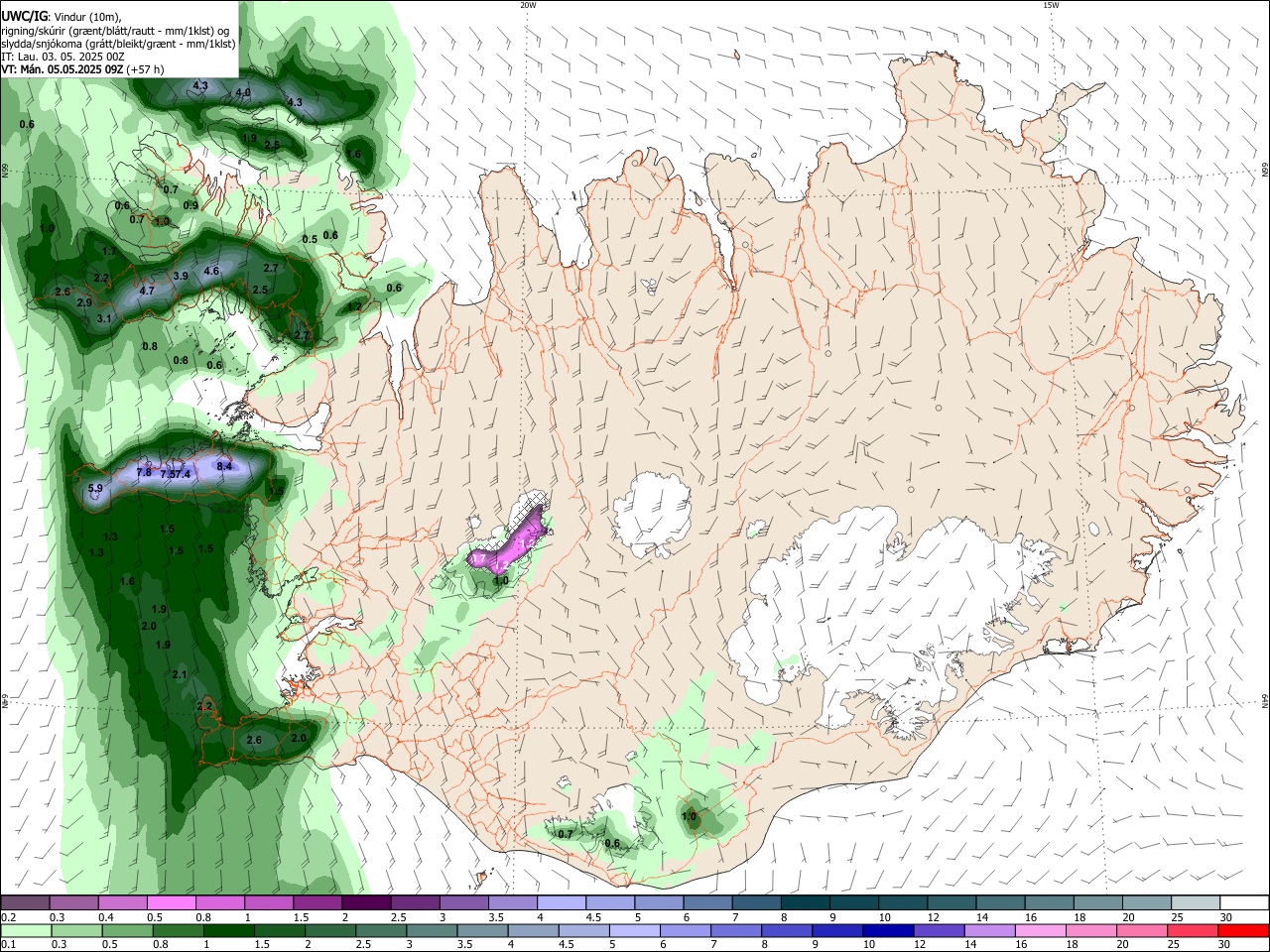Click the '3.1' precipitation value on the map

[x=104, y=318]
